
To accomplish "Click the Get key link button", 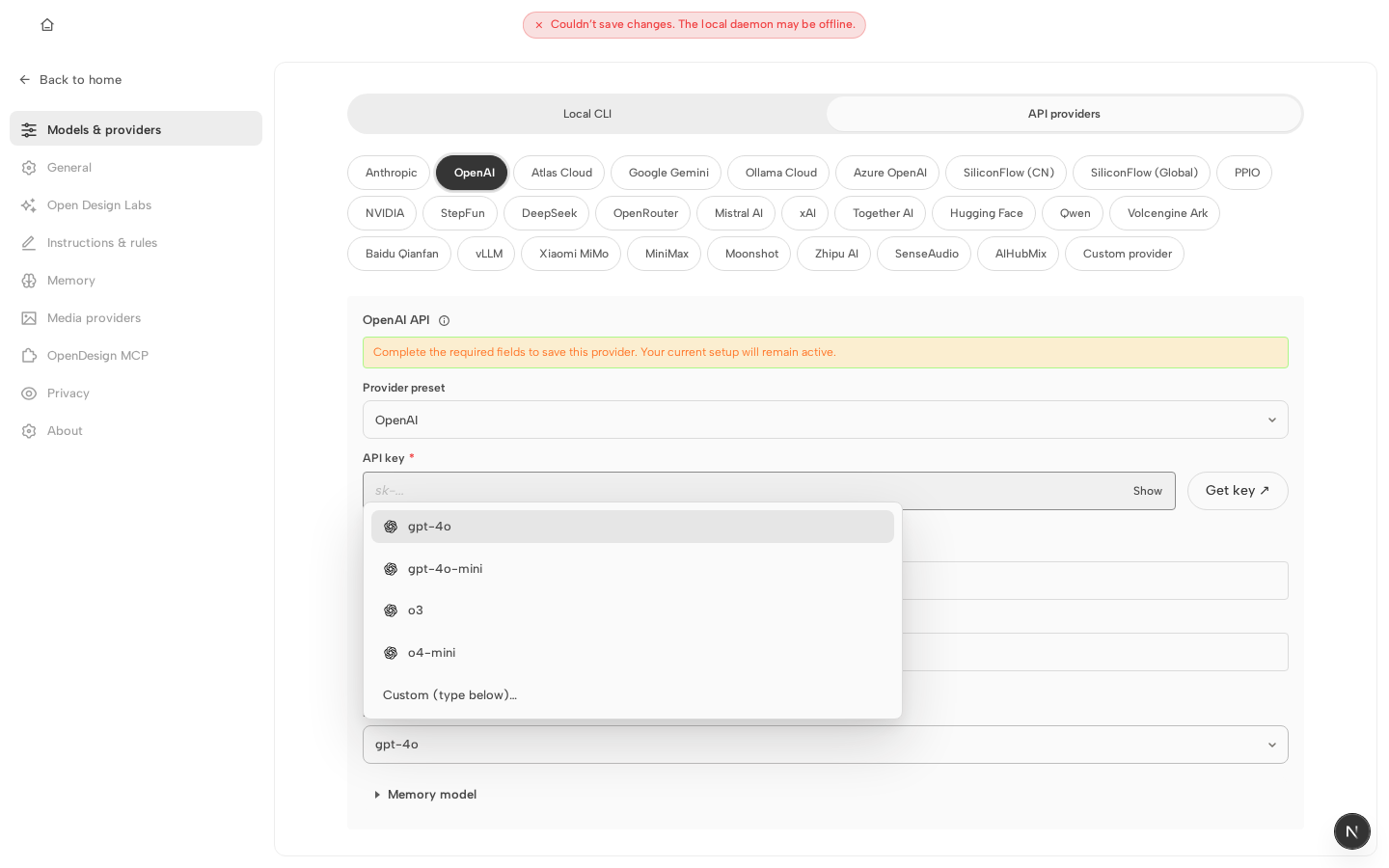I will tap(1238, 491).
